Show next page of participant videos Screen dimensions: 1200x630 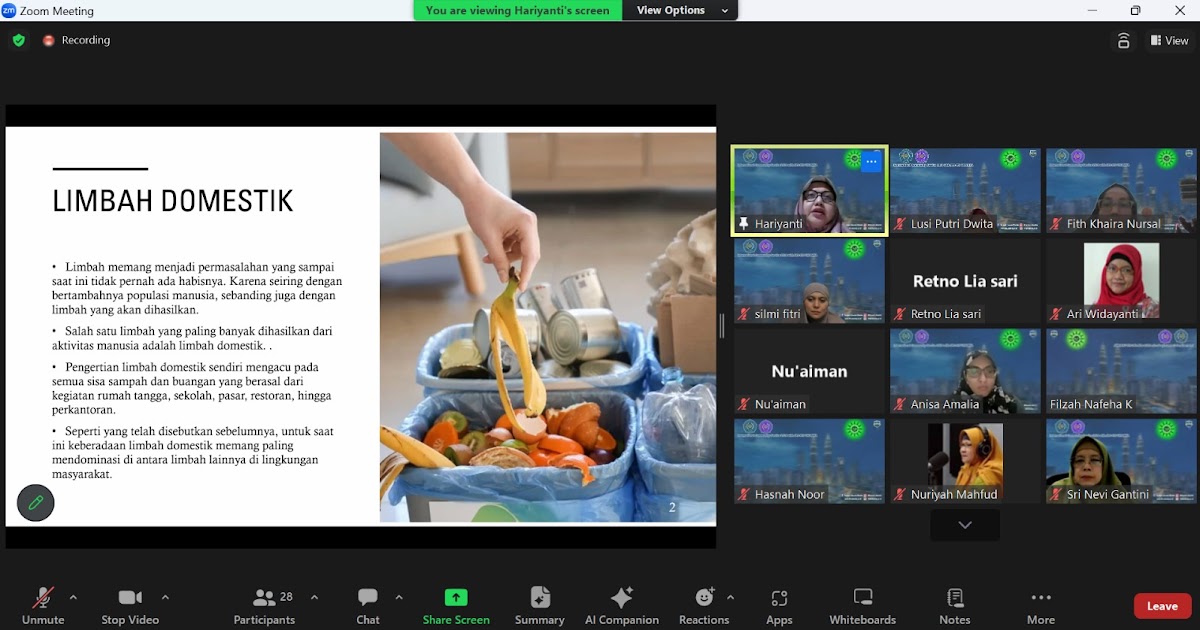click(964, 525)
